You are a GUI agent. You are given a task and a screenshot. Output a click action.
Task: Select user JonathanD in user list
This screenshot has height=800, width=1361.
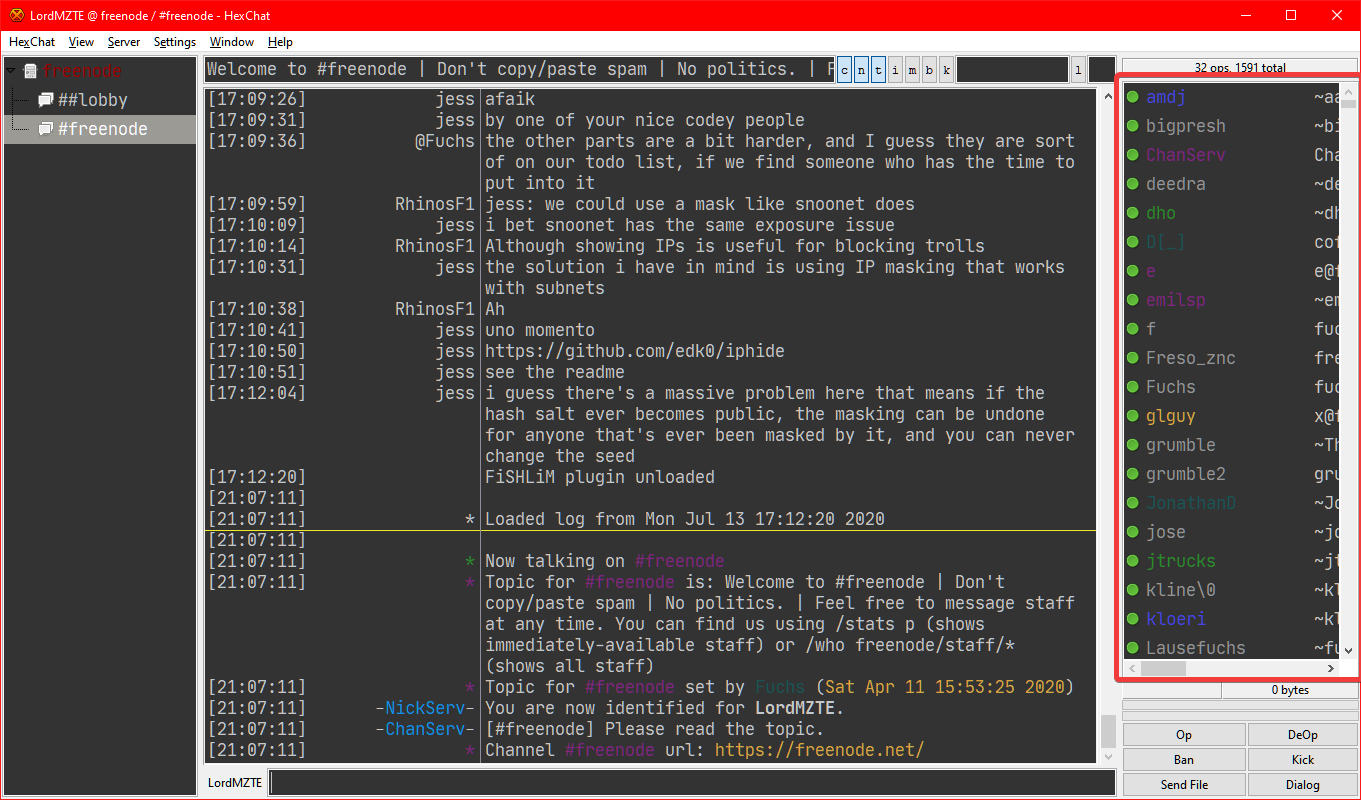(1191, 503)
